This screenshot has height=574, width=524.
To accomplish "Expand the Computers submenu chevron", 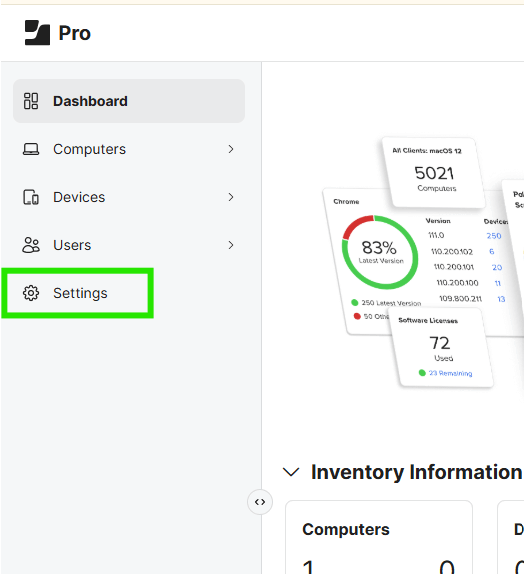I will [231, 149].
